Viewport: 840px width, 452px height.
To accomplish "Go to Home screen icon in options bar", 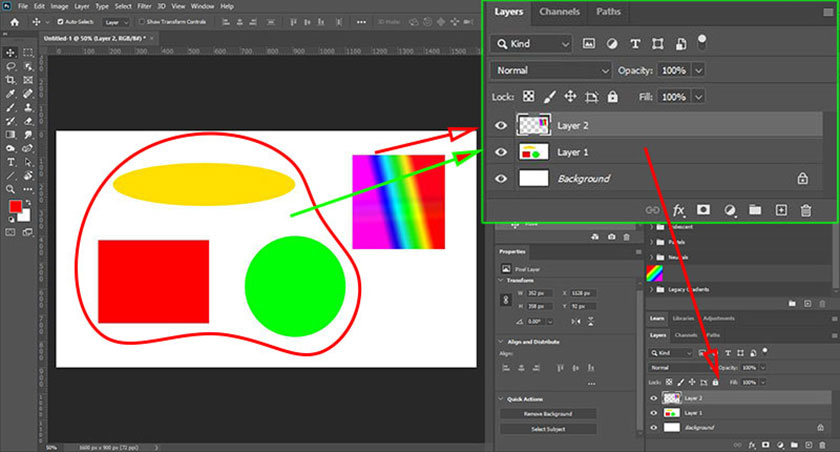I will coord(14,22).
